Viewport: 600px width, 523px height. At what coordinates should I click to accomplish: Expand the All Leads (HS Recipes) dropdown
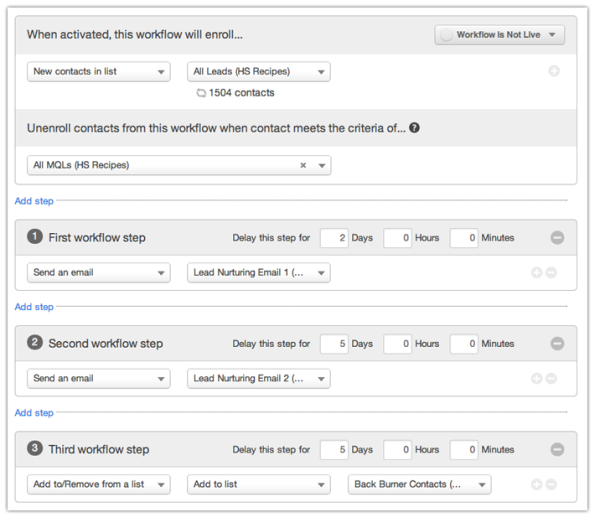tap(258, 72)
